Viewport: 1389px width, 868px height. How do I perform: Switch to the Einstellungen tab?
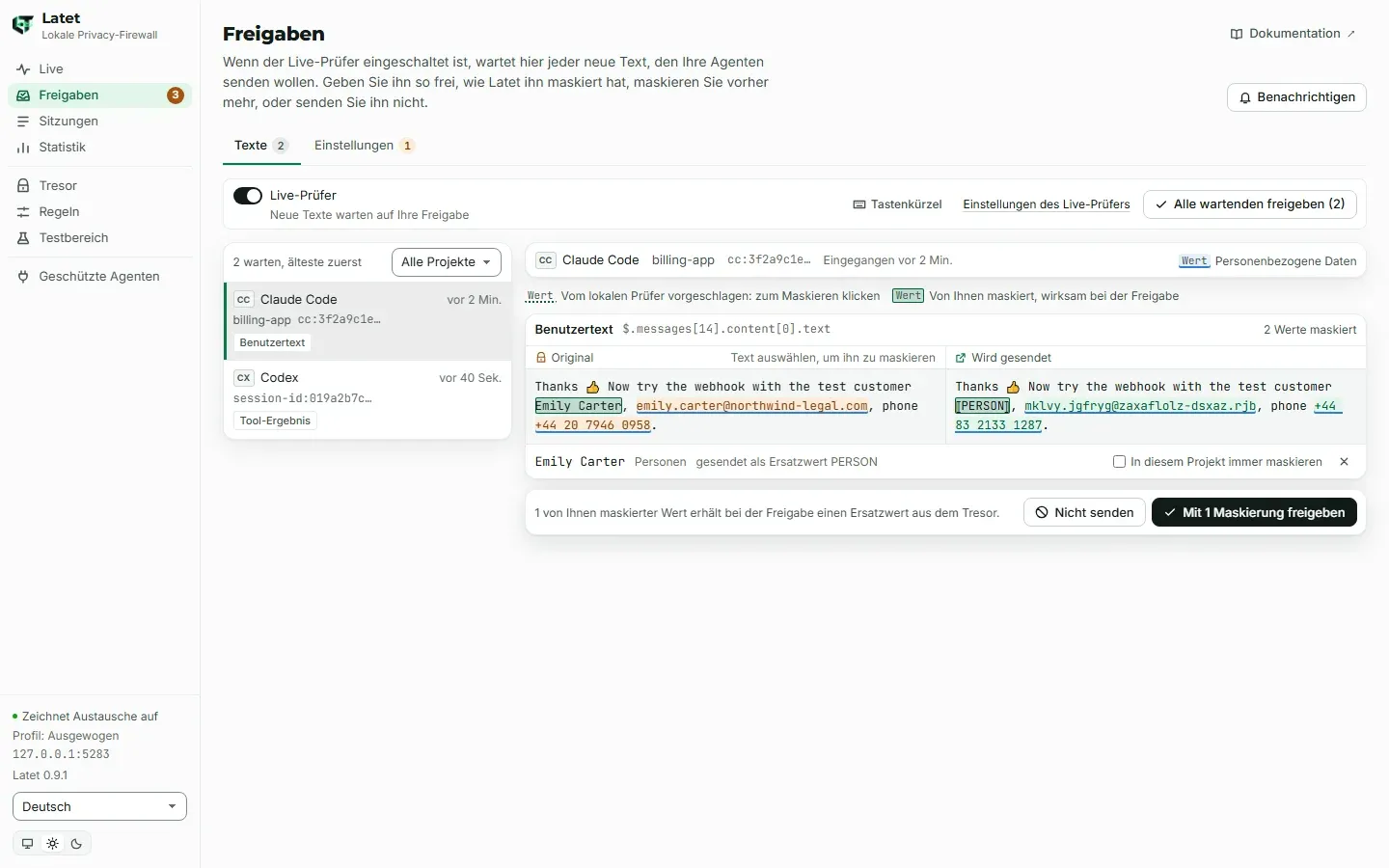364,146
